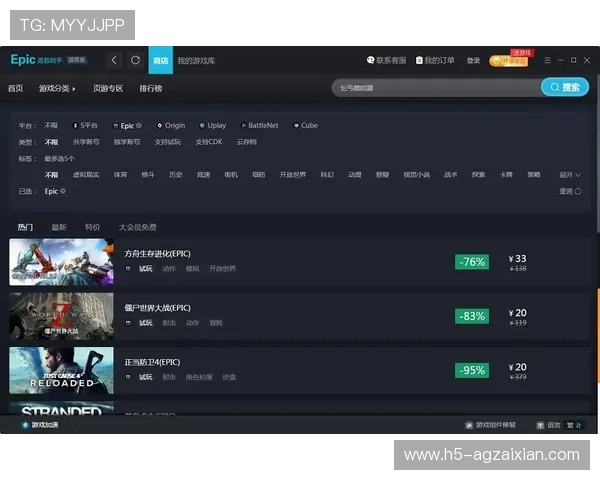Filter type by 云存档
600x480 pixels.
click(x=247, y=142)
